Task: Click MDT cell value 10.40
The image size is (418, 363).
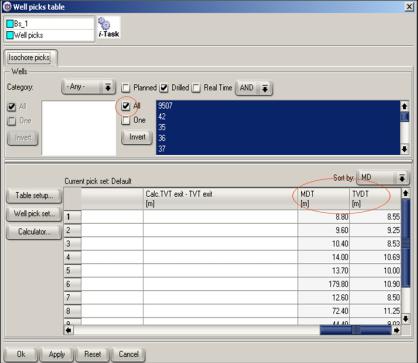Action: point(324,243)
